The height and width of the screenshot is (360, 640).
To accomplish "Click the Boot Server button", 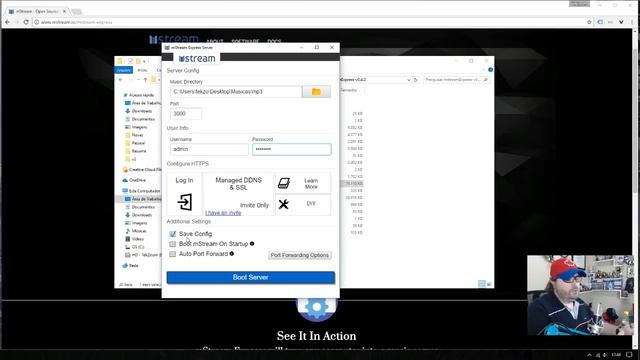I will (251, 278).
